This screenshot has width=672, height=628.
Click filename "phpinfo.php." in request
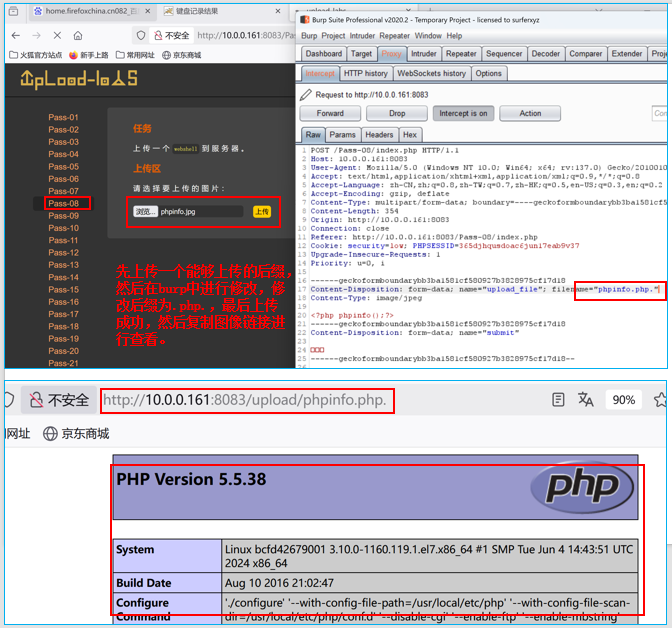coord(627,290)
